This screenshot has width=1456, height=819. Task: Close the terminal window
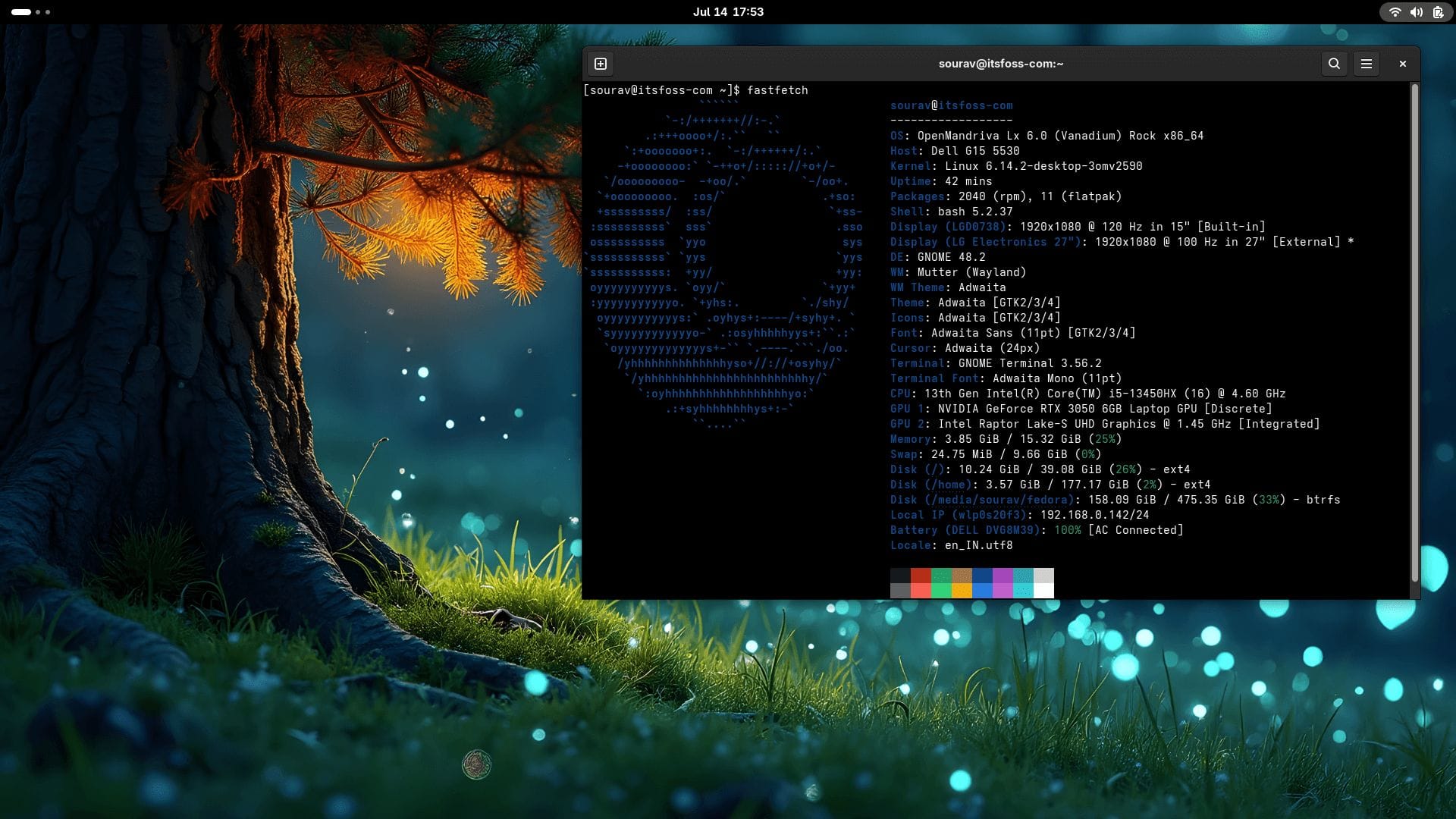click(1402, 64)
